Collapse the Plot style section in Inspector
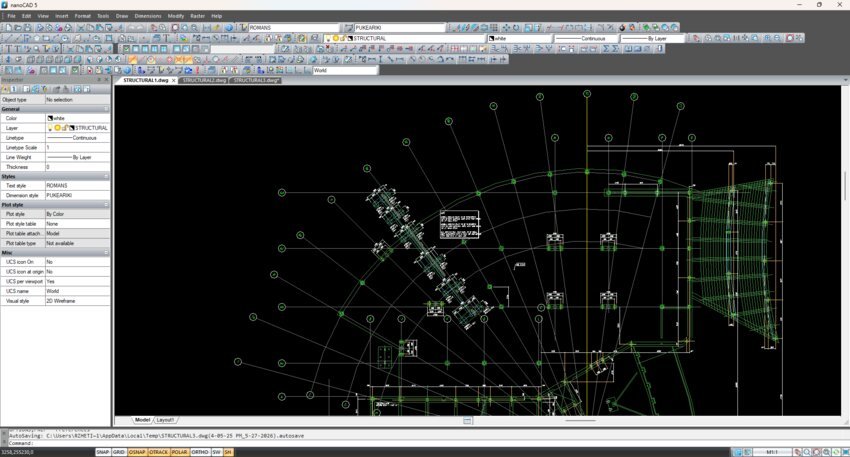The image size is (850, 457). tap(106, 204)
